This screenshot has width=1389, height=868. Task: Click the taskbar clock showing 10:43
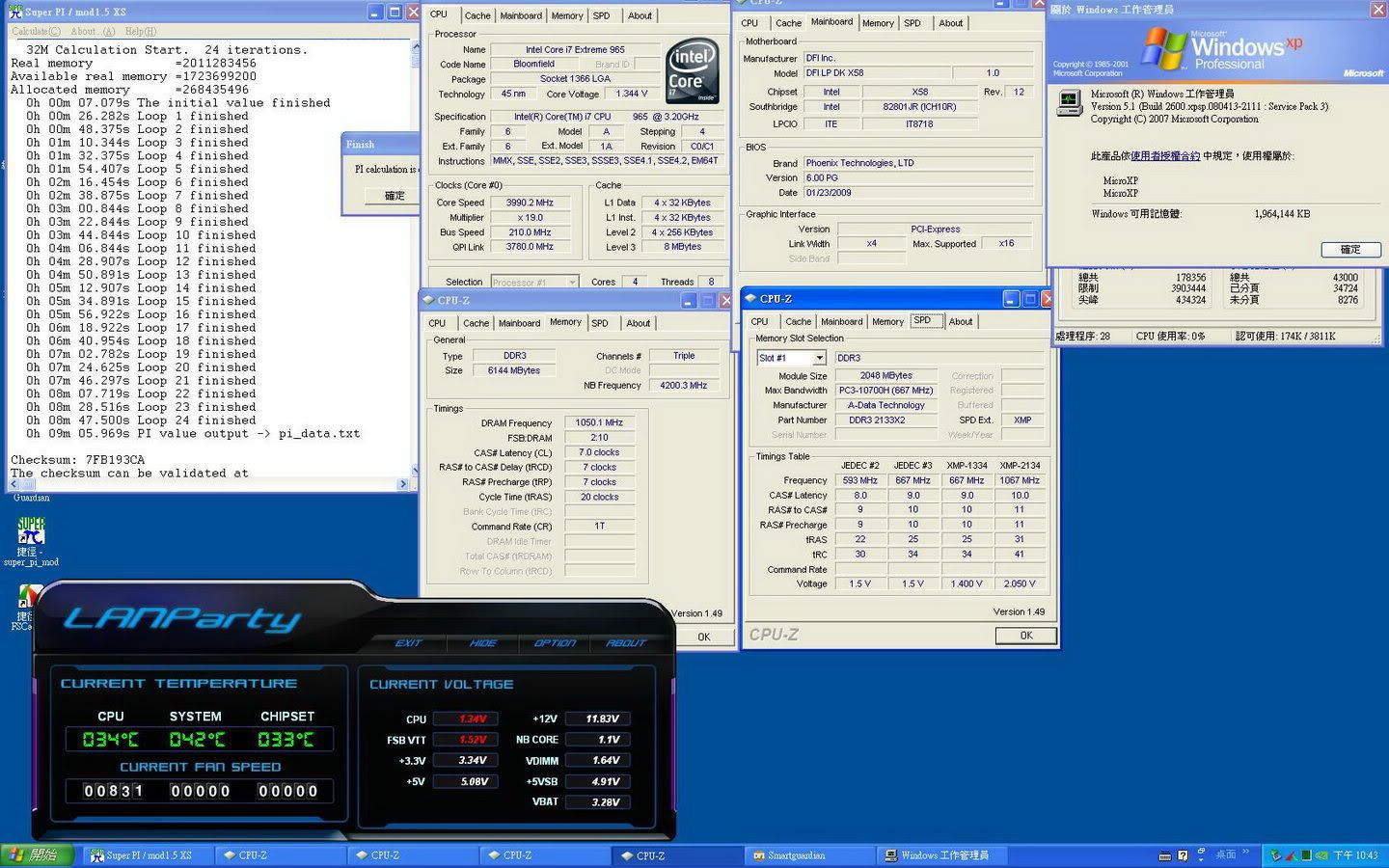point(1355,855)
